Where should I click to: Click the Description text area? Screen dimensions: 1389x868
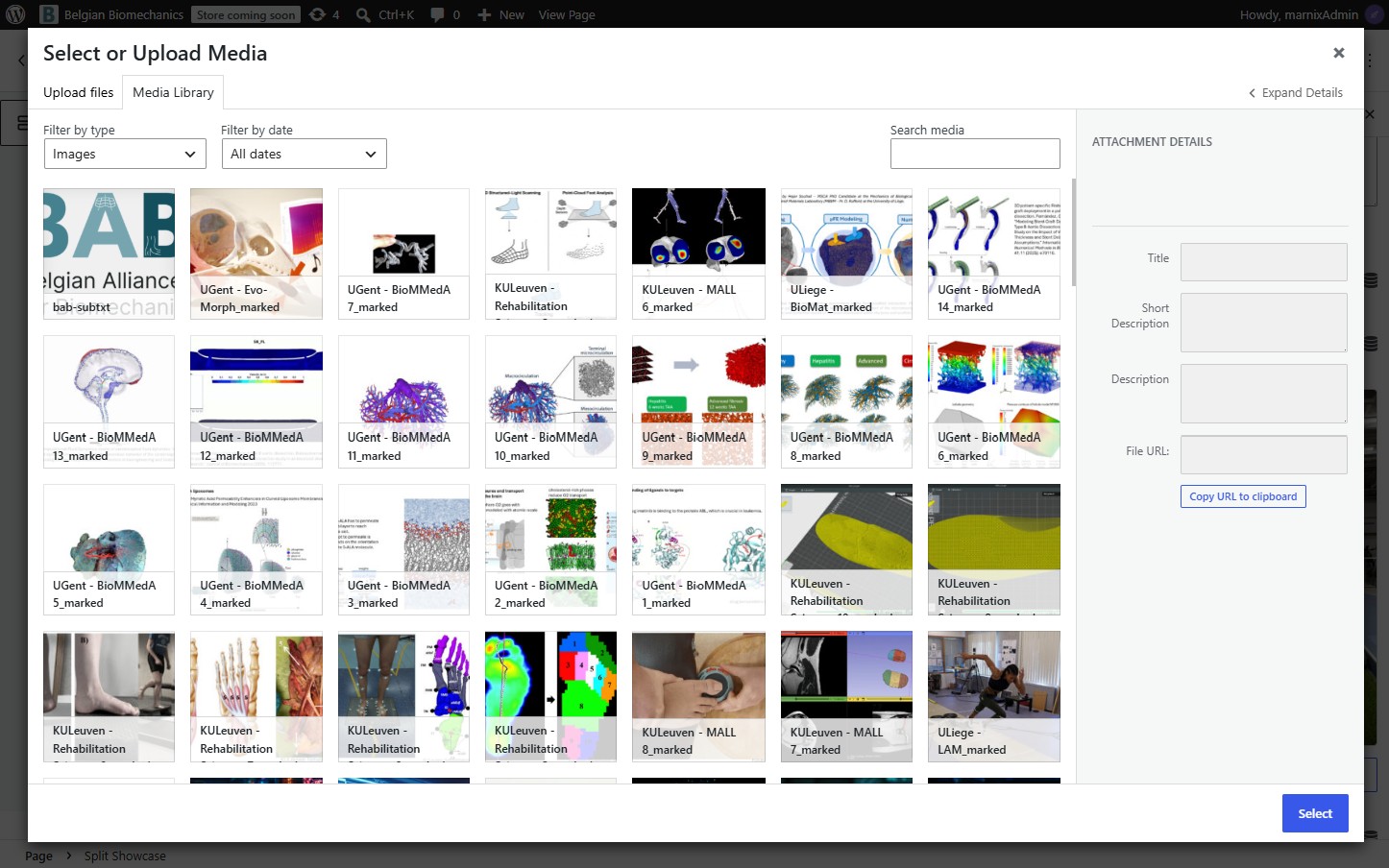pos(1263,394)
